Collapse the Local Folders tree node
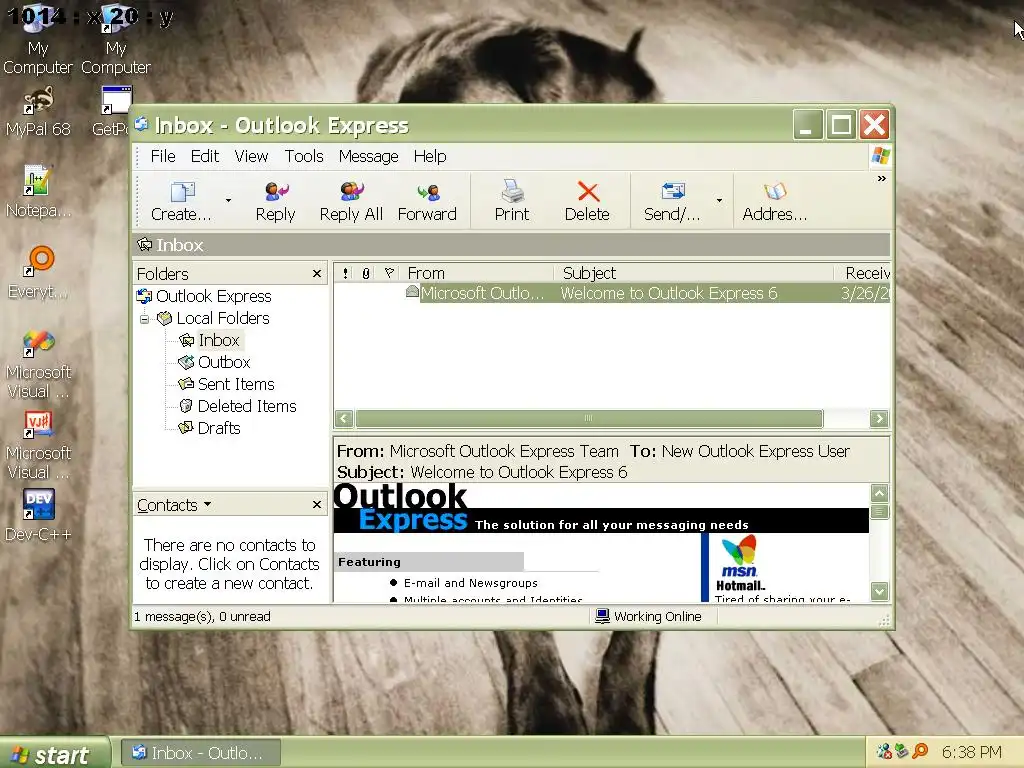The width and height of the screenshot is (1024, 768). tap(144, 319)
